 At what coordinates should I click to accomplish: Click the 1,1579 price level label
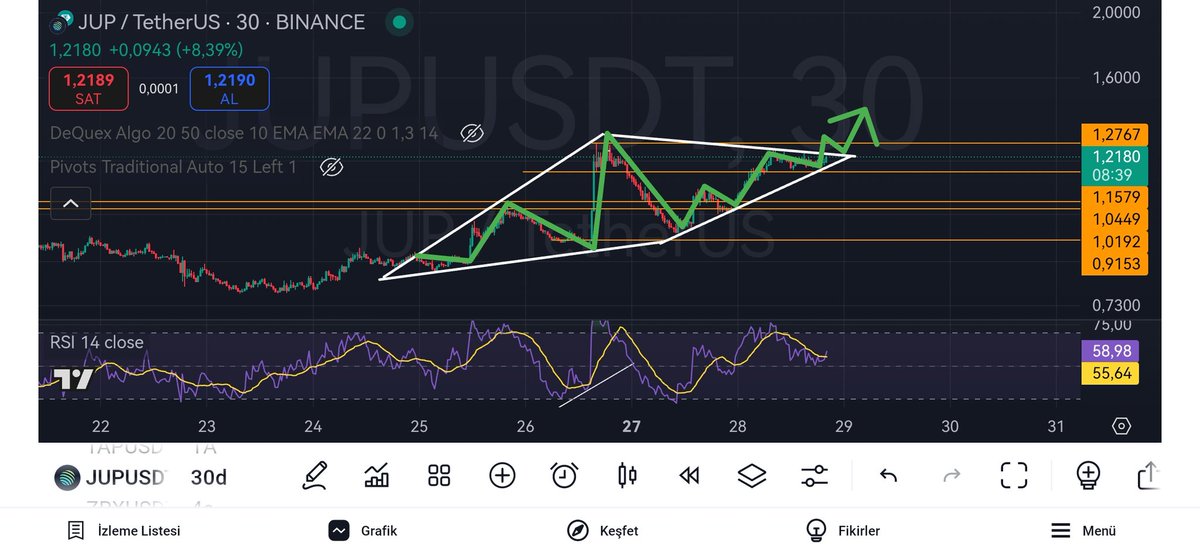tap(1116, 196)
